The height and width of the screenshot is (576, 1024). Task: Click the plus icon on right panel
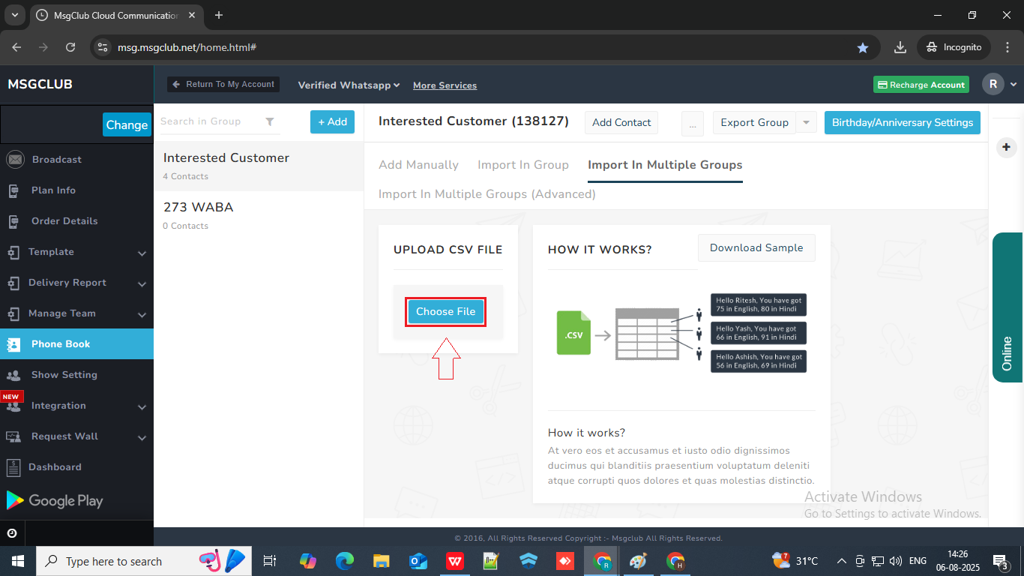[x=1006, y=148]
